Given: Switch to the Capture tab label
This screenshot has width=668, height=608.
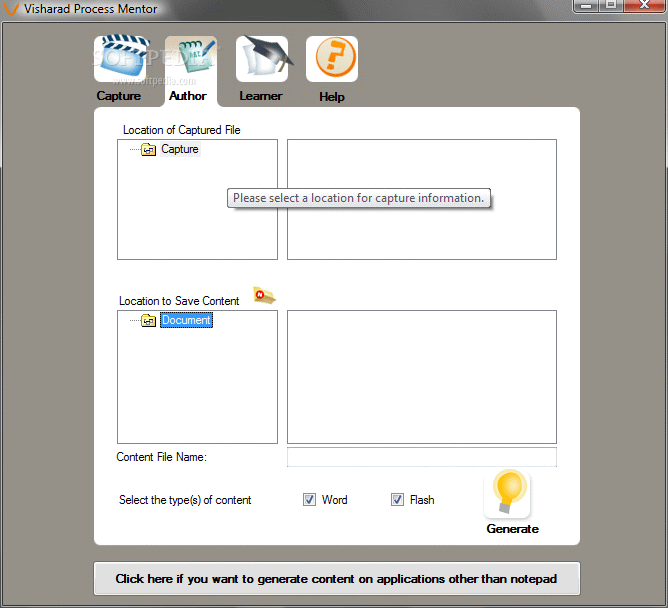Looking at the screenshot, I should click(118, 96).
